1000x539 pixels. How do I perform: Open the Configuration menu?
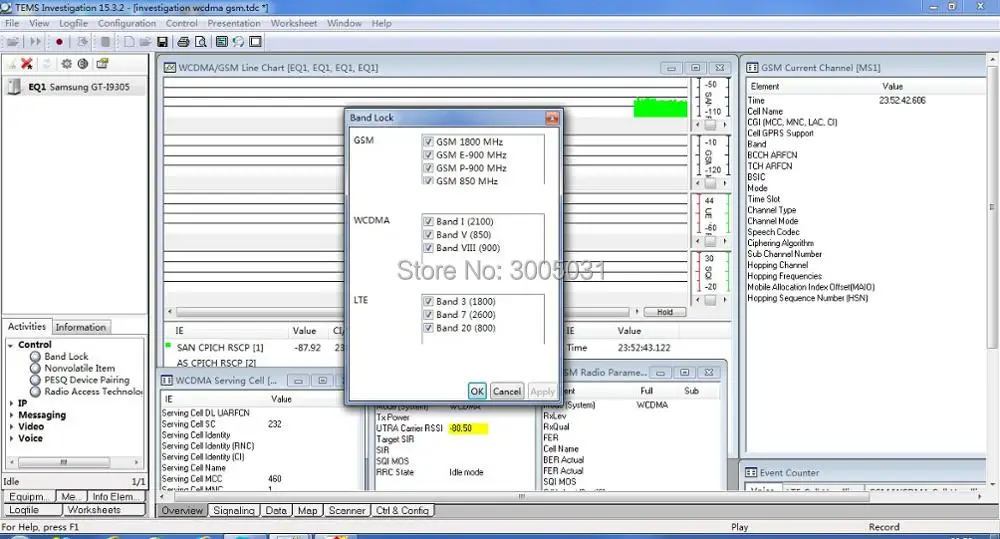point(126,23)
